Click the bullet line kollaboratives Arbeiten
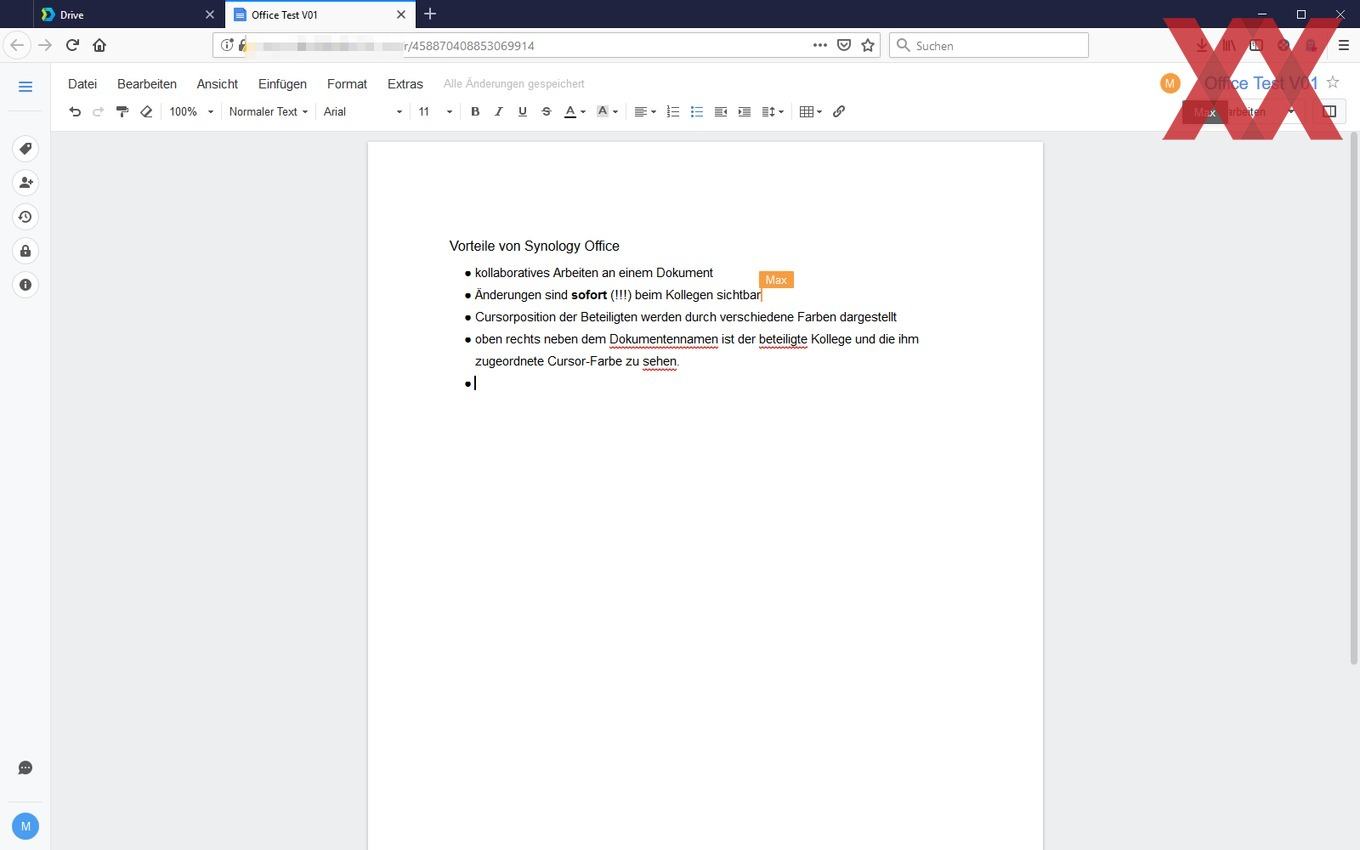1360x850 pixels. click(x=594, y=273)
